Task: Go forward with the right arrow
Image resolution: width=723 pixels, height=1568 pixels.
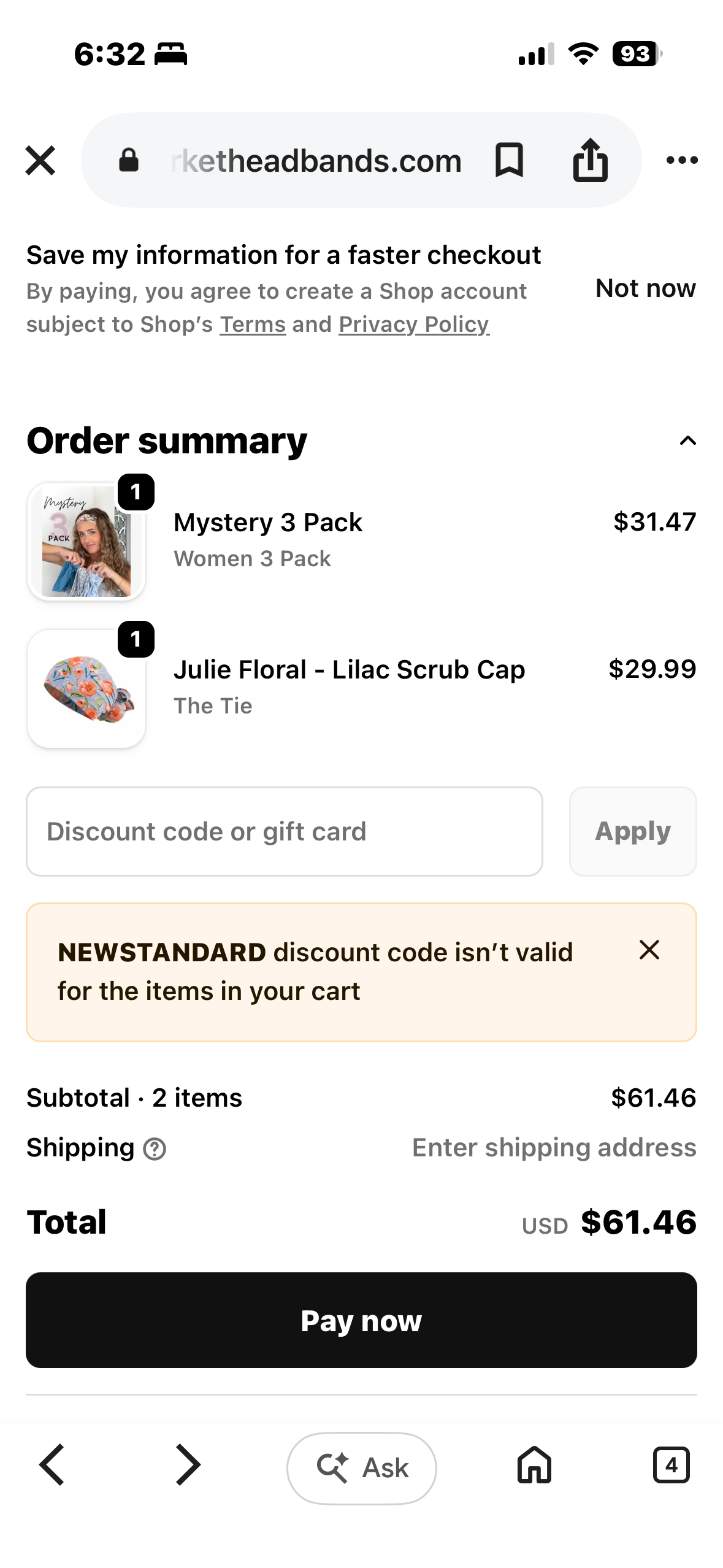Action: coord(187,1465)
